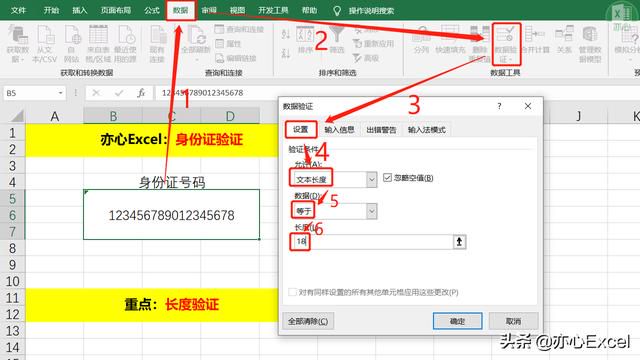This screenshot has width=640, height=360.
Task: Click the Name Box showing B5
Action: point(31,93)
